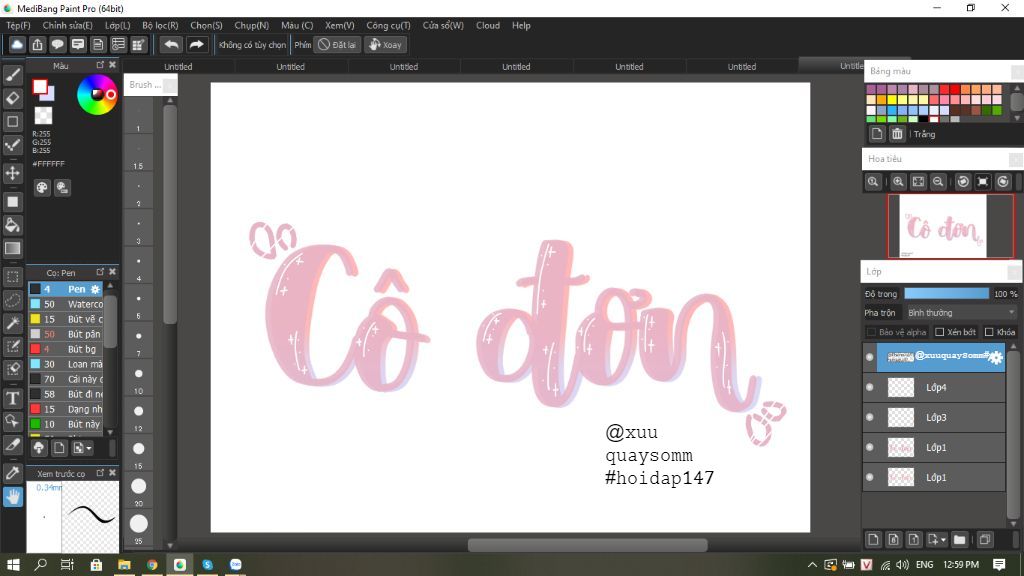
Task: Click the taskbar clock showing 12:59 PM
Action: pyautogui.click(x=961, y=564)
